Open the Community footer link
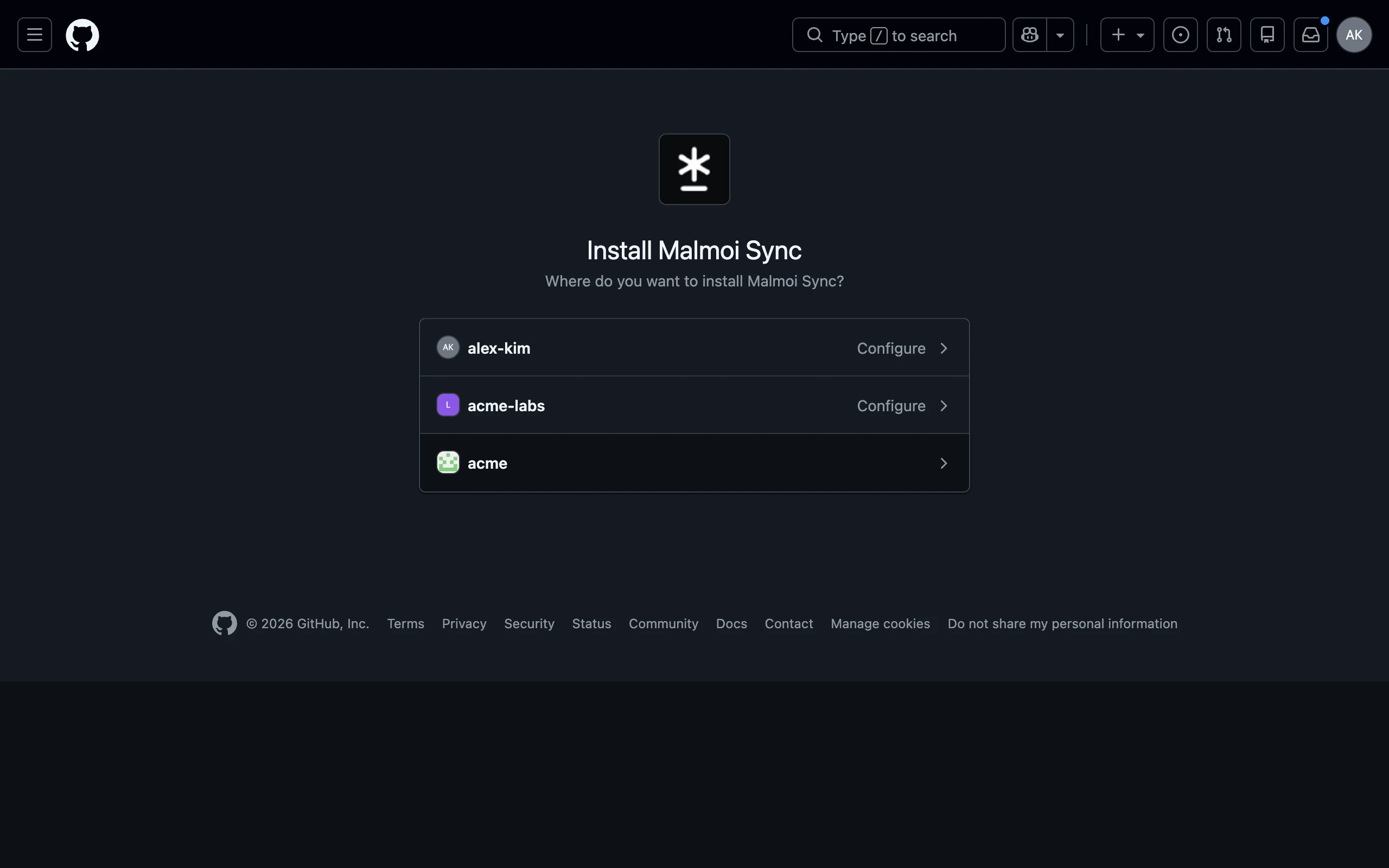The image size is (1389, 868). (663, 623)
